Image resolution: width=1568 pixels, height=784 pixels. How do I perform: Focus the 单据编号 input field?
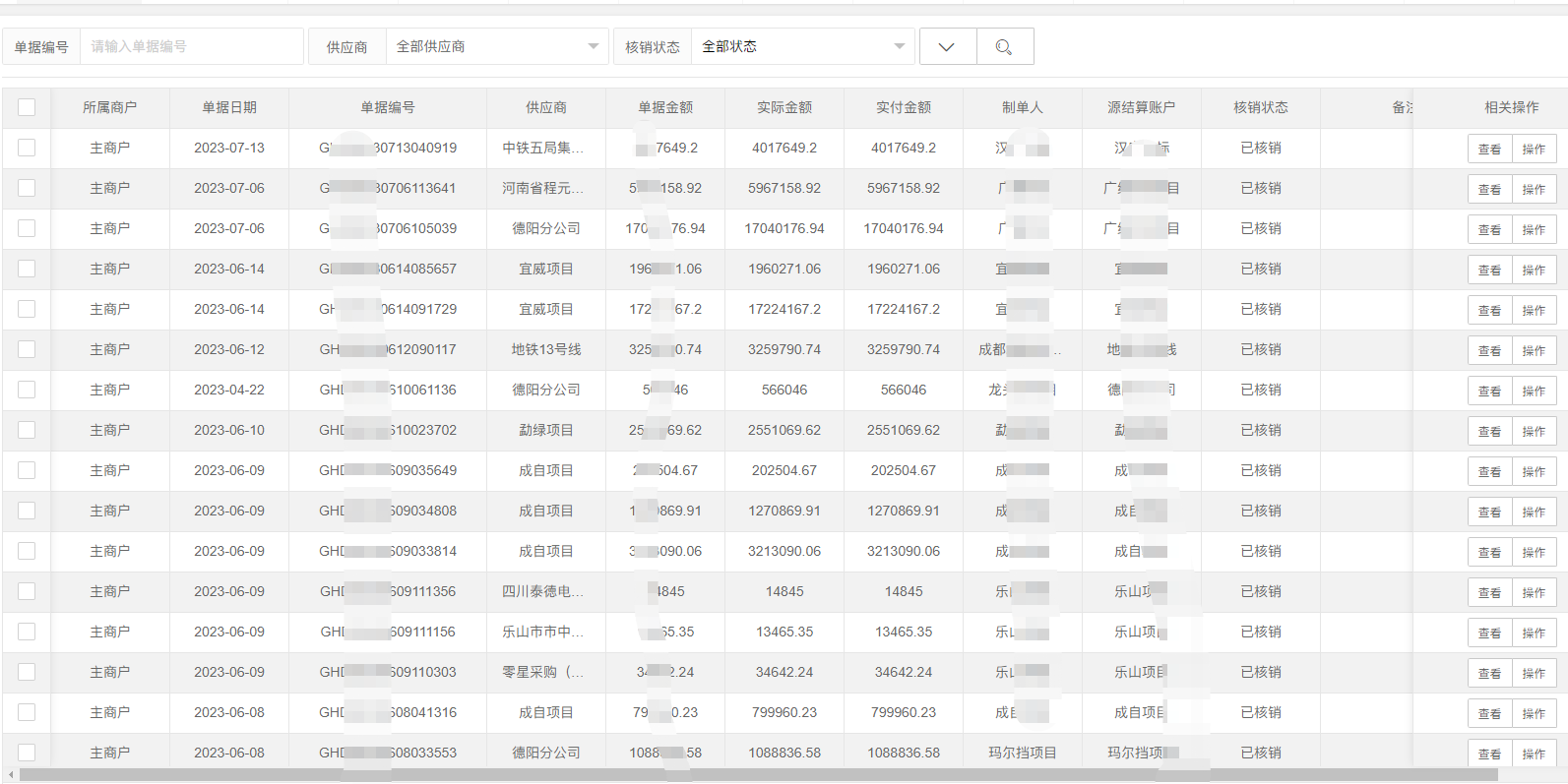click(x=192, y=47)
